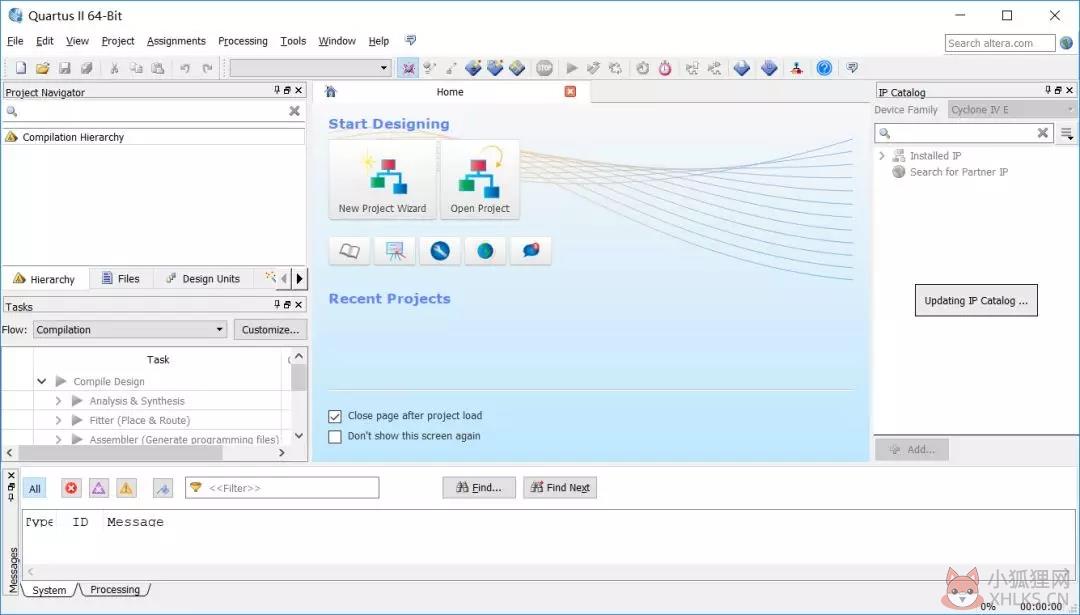The height and width of the screenshot is (615, 1080).
Task: Click the red TimeQuest clock icon
Action: coord(665,68)
